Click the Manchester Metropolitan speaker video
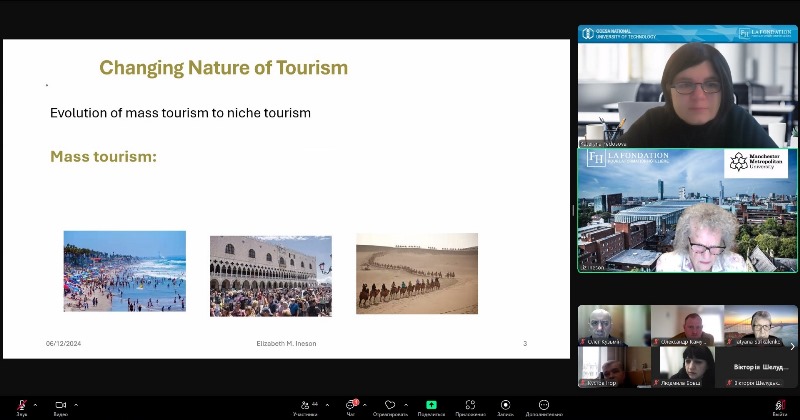The width and height of the screenshot is (800, 420). point(687,211)
